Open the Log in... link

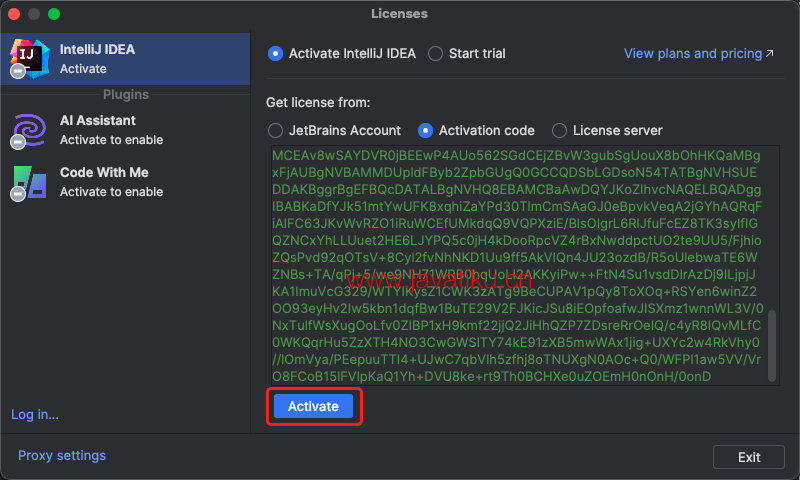coord(35,414)
